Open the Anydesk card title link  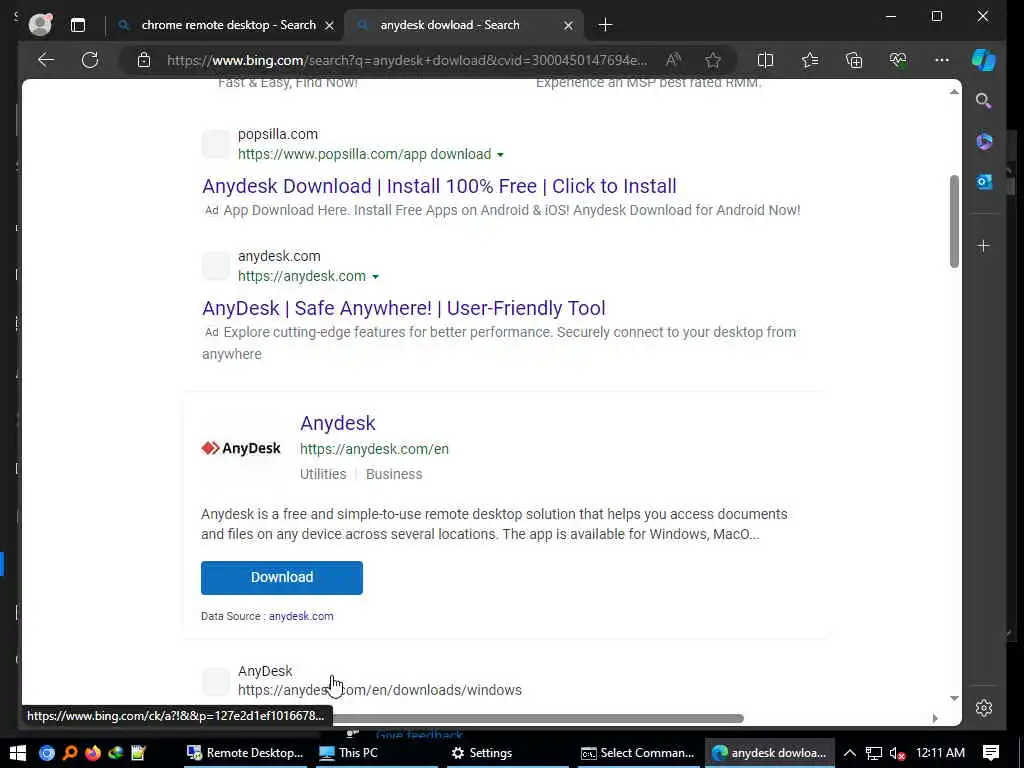pos(338,423)
